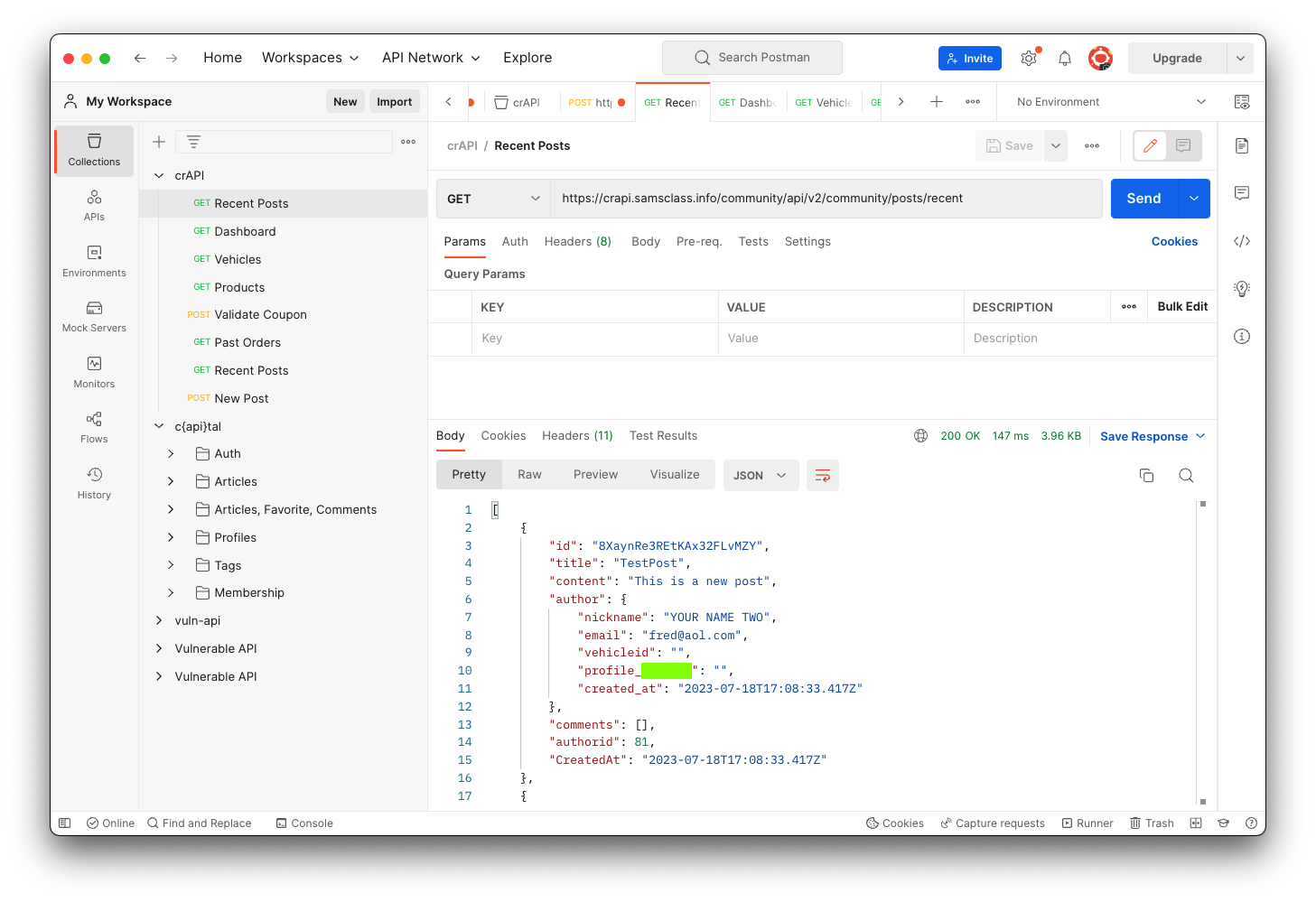Select the Raw response view
The width and height of the screenshot is (1316, 902).
click(x=529, y=475)
